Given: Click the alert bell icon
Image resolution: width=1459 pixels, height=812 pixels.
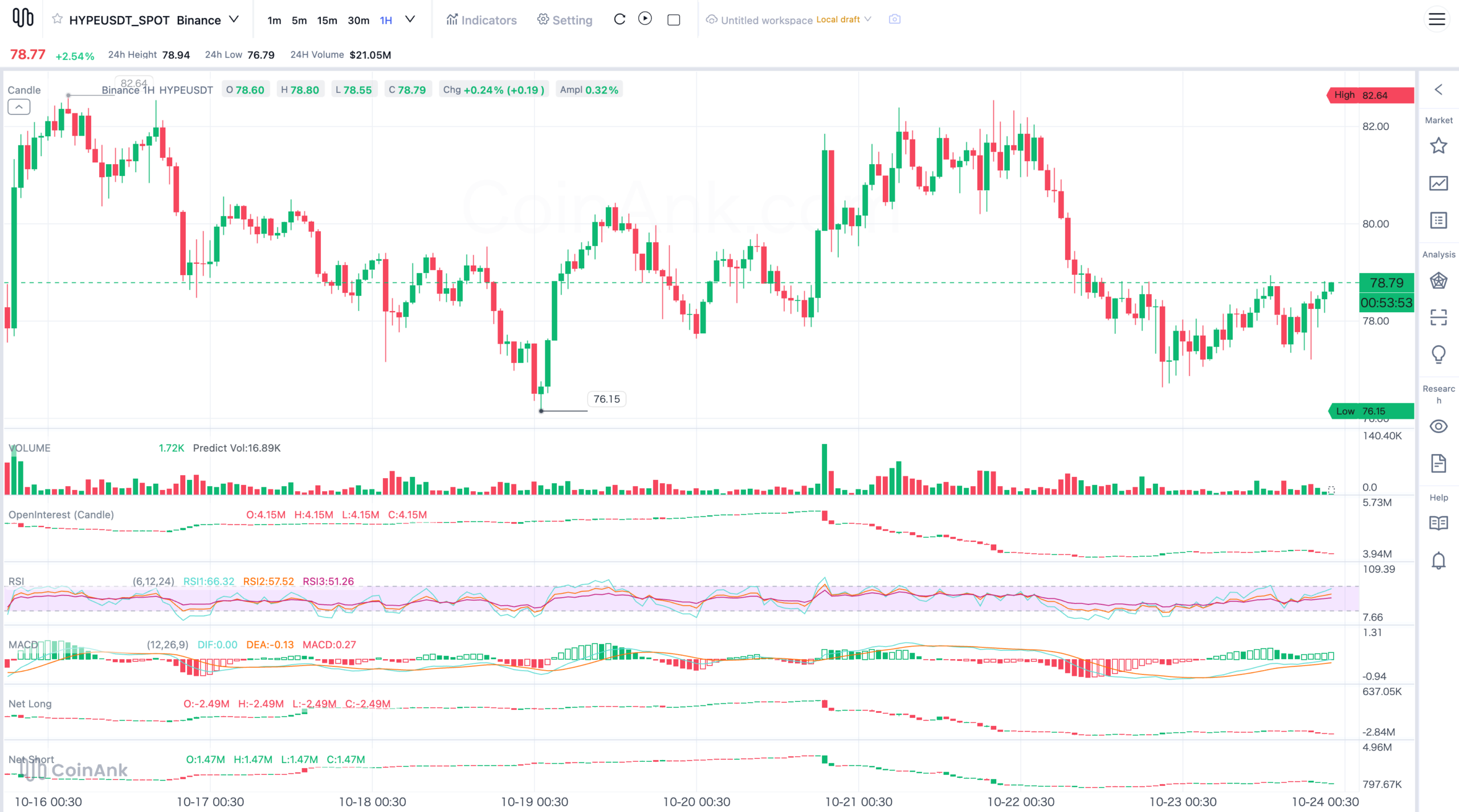Looking at the screenshot, I should click(x=1438, y=561).
